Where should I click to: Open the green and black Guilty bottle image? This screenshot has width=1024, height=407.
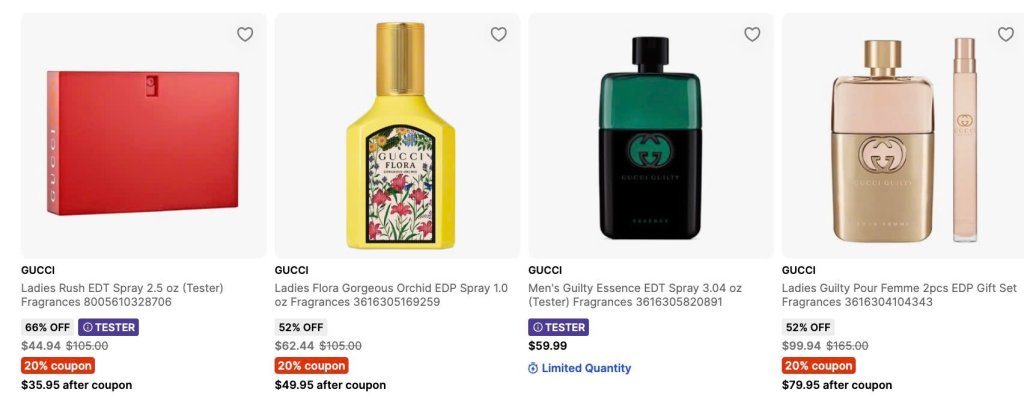point(651,135)
